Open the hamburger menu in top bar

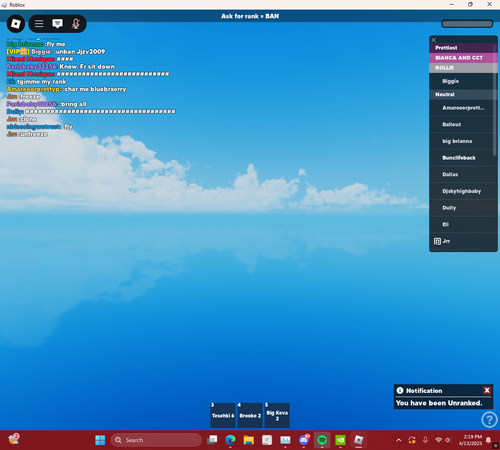pos(39,24)
